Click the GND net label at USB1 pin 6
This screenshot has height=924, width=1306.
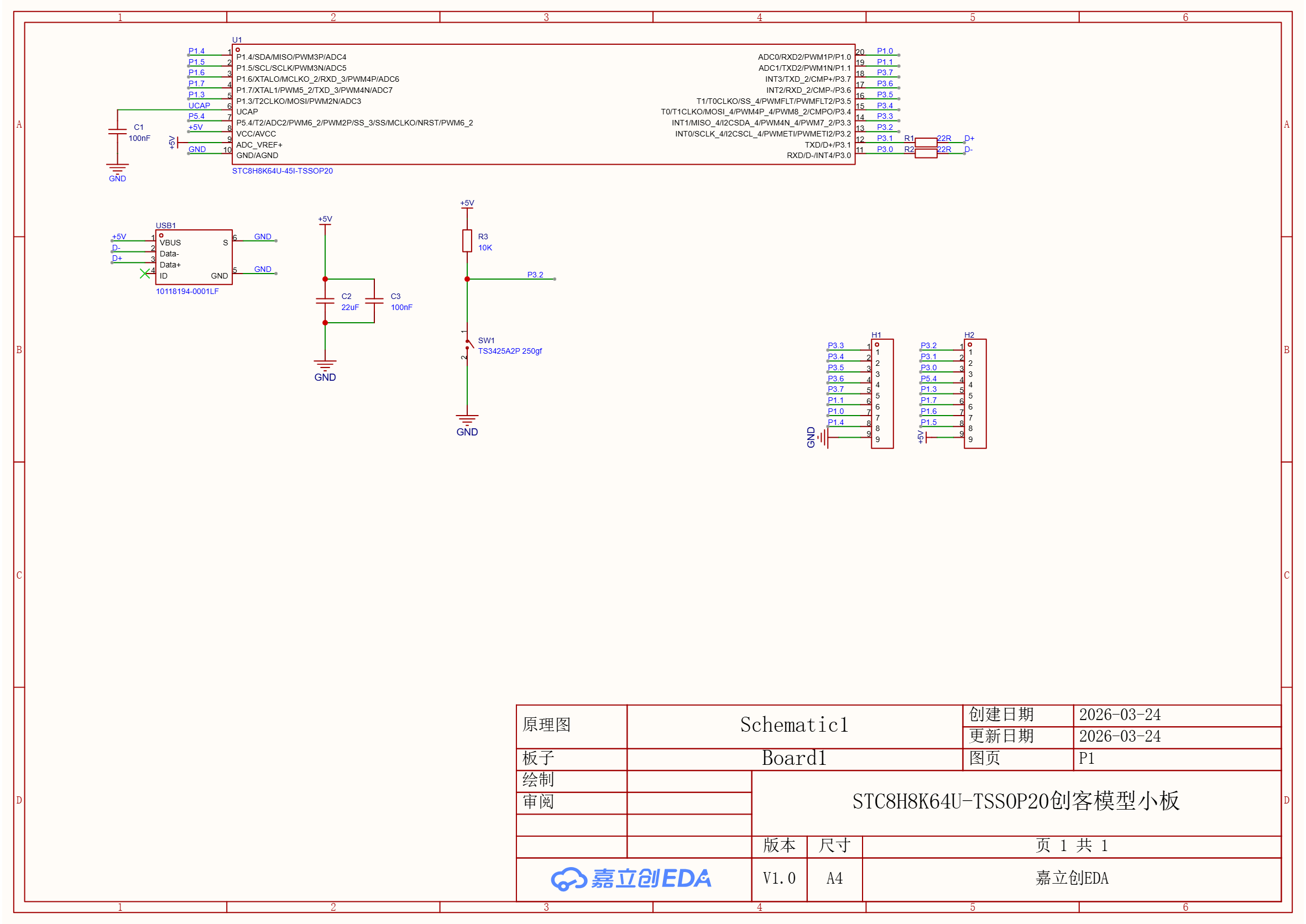263,237
